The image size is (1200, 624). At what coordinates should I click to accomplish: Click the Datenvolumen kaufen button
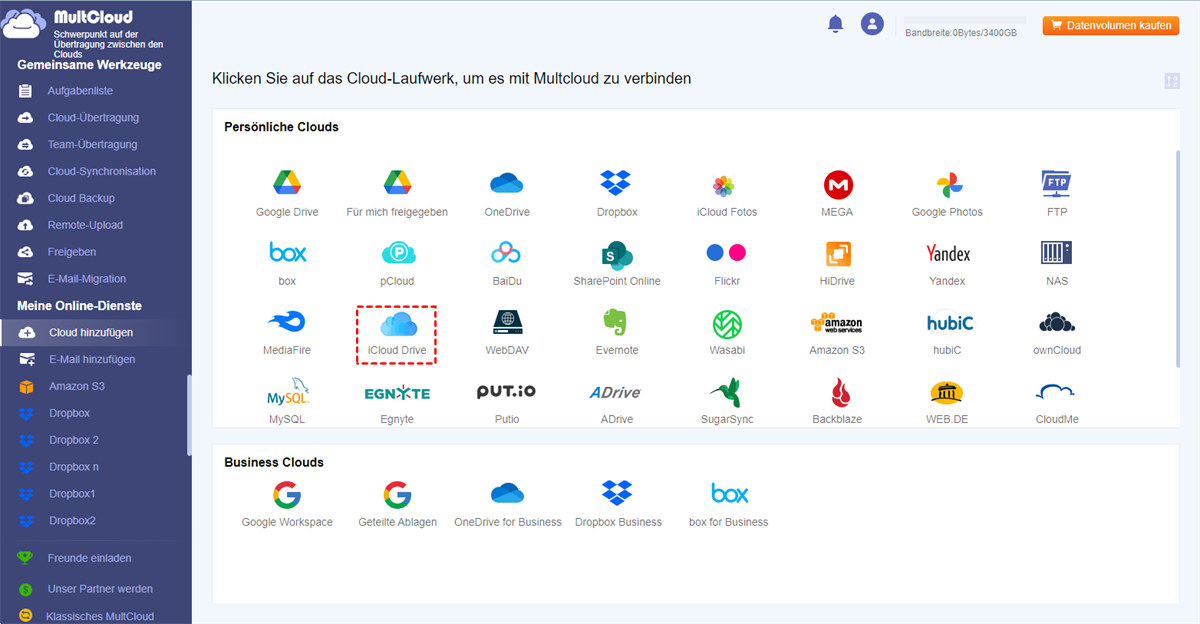tap(1111, 26)
